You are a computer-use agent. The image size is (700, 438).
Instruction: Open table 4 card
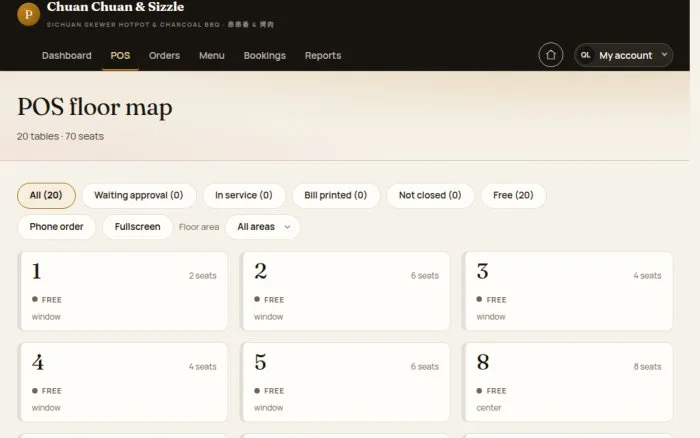tap(123, 382)
